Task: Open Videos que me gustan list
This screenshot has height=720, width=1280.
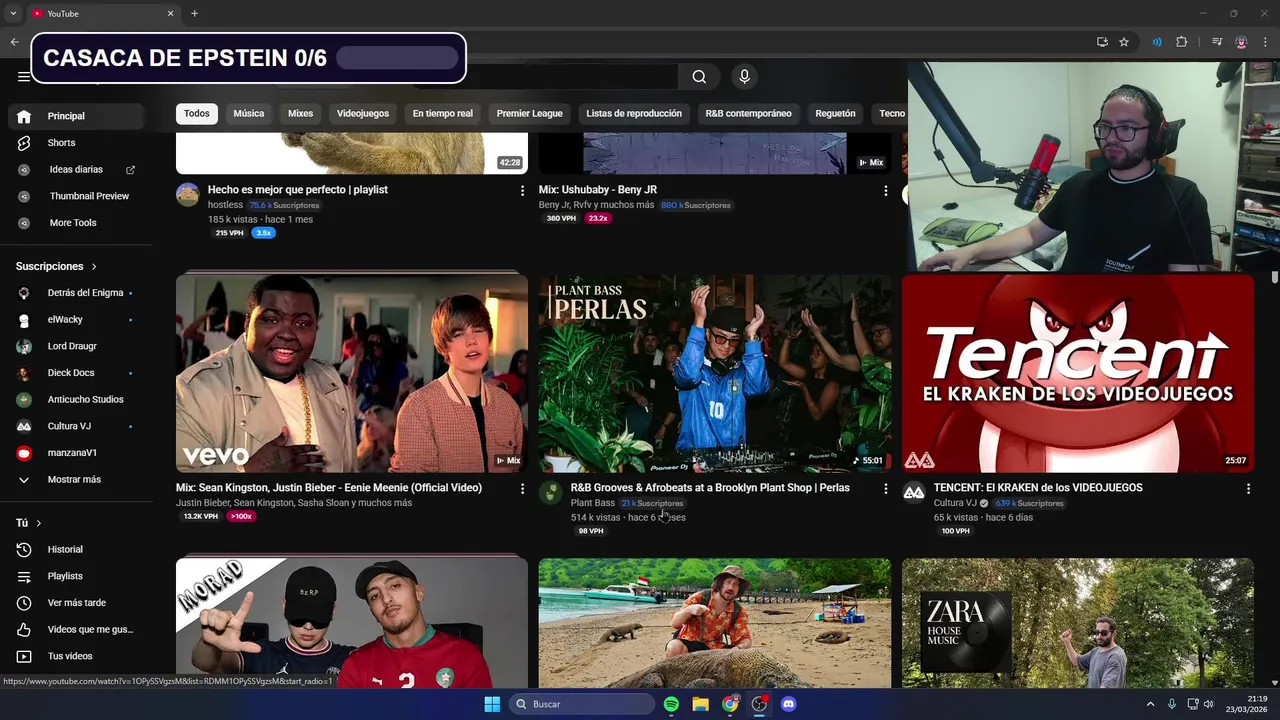Action: [x=78, y=630]
